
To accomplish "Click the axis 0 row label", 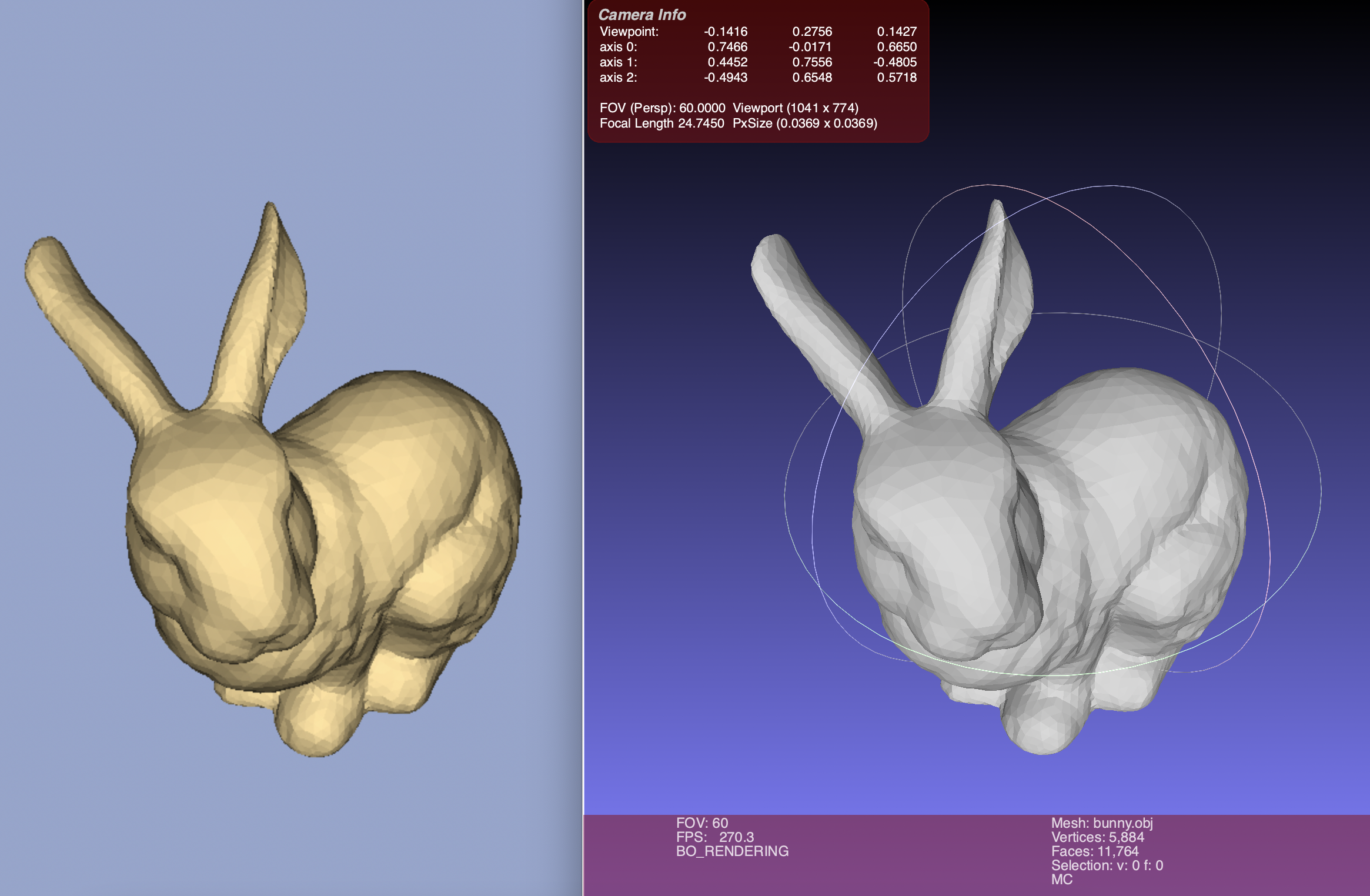I will tap(618, 47).
